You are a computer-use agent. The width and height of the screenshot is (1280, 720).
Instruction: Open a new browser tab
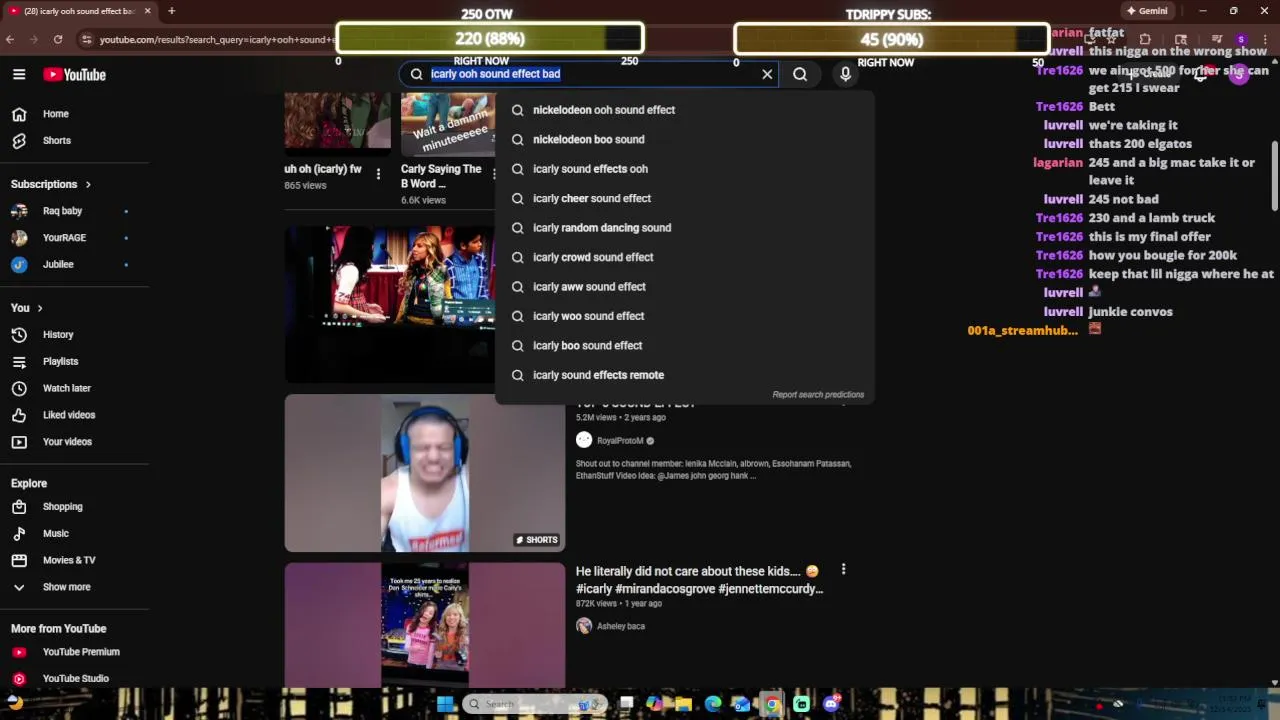point(171,11)
